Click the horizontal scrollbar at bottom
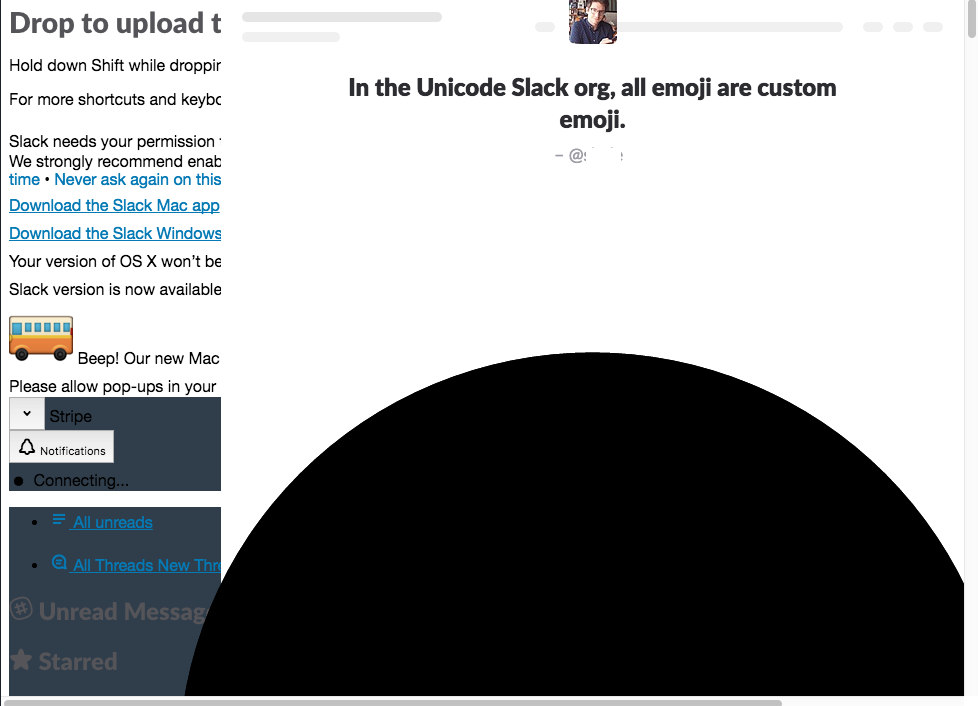This screenshot has height=706, width=978. tap(393, 703)
